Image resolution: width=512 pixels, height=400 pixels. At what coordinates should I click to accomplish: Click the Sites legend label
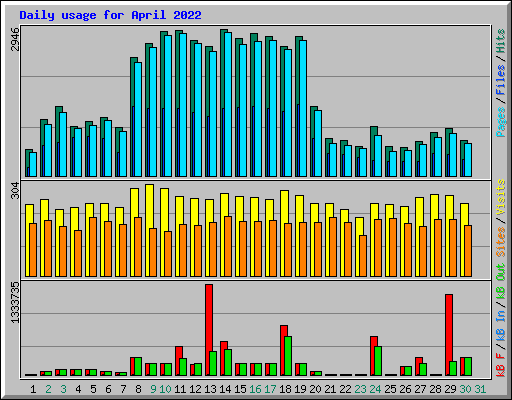tap(501, 241)
